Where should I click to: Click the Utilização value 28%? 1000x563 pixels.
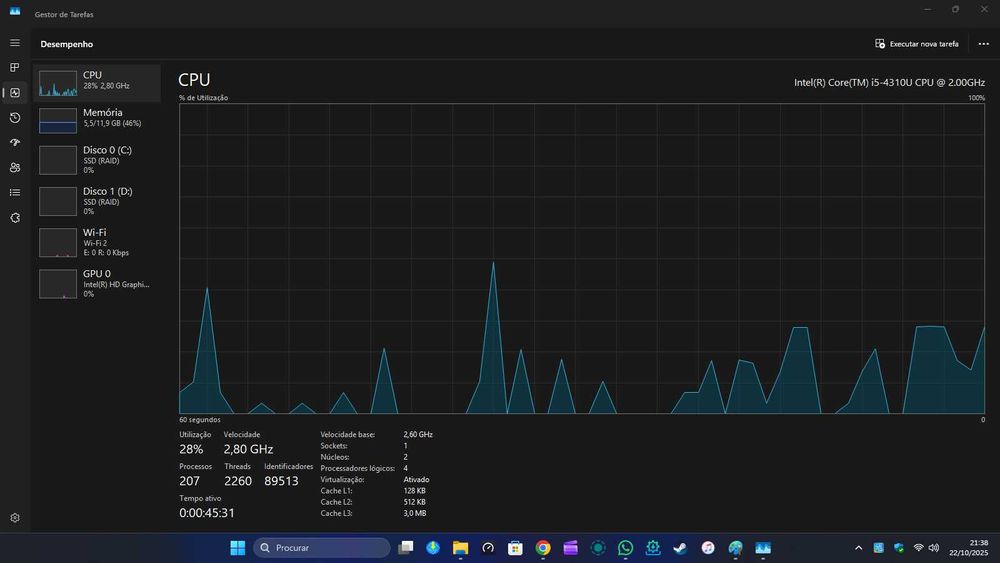191,450
